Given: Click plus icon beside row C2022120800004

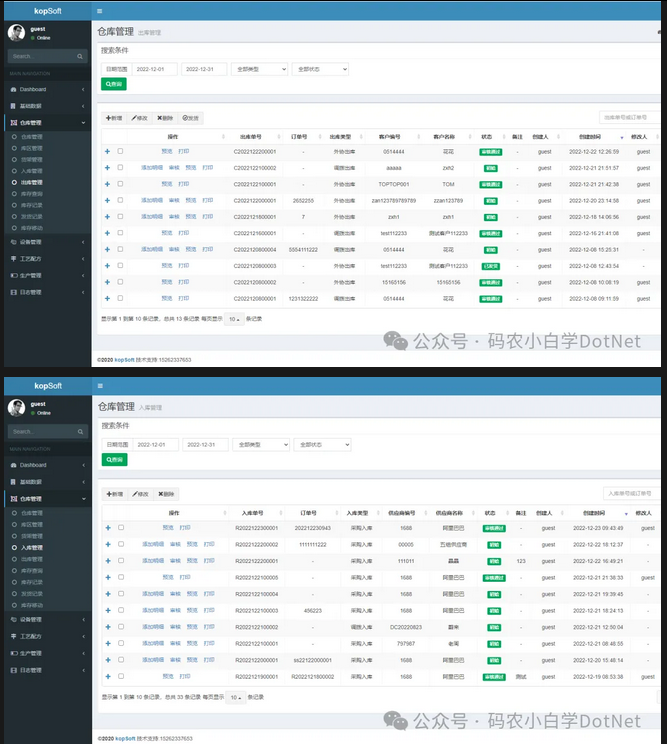Looking at the screenshot, I should pyautogui.click(x=107, y=249).
